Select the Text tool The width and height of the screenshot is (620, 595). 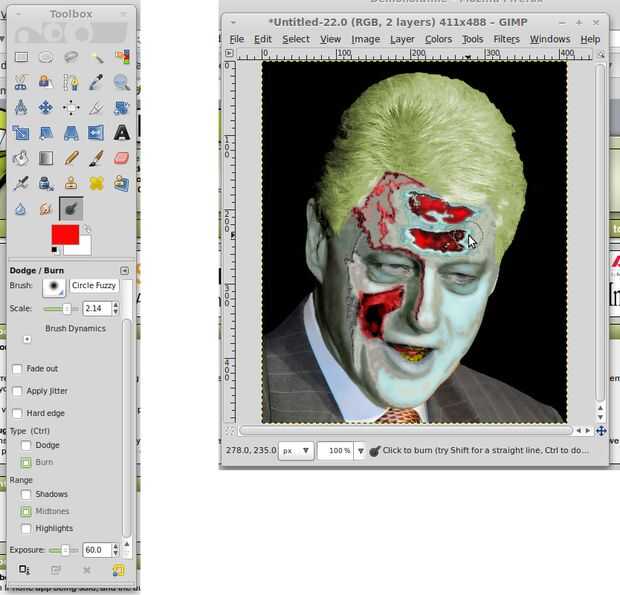122,133
